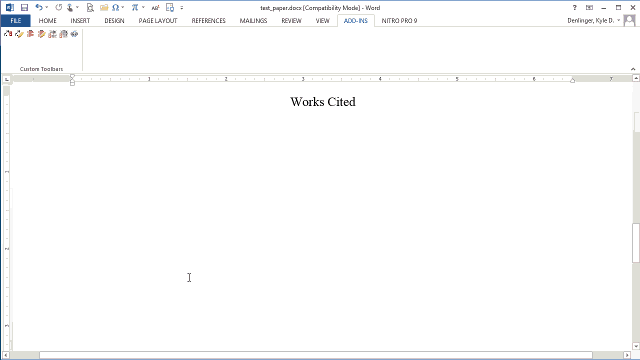Toggle Touch/Mouse mode icon
Screen dimensions: 640x360
[x=70, y=7]
